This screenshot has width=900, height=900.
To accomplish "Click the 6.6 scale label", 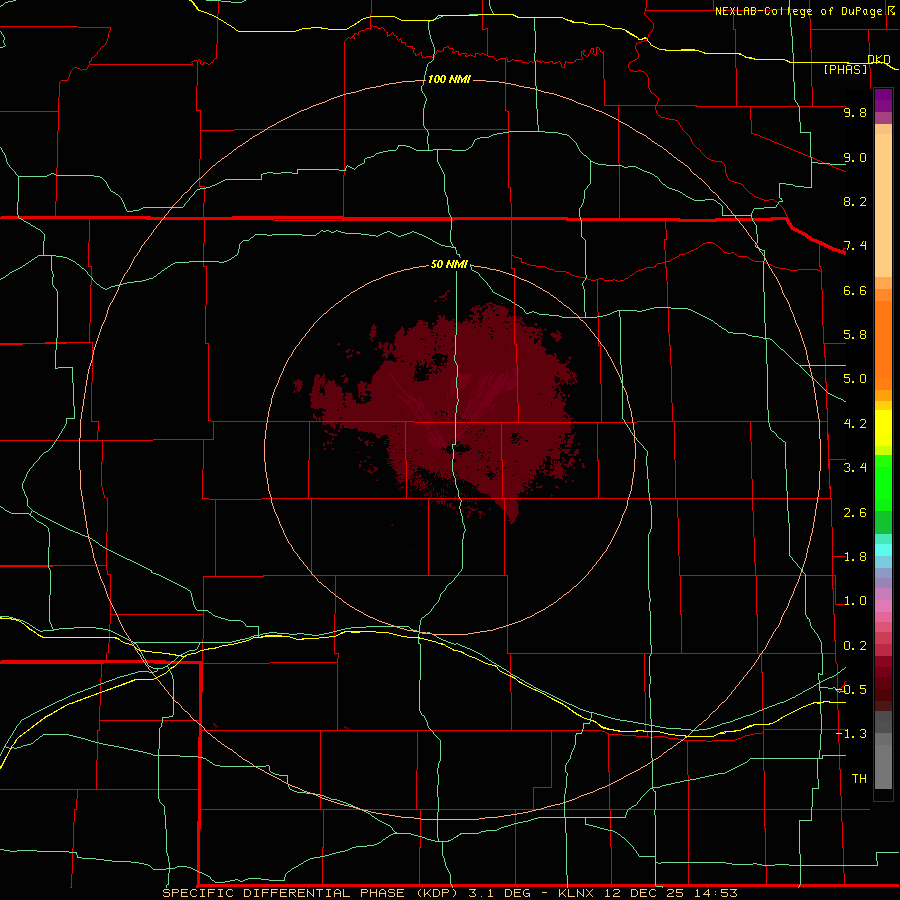I will [x=855, y=290].
